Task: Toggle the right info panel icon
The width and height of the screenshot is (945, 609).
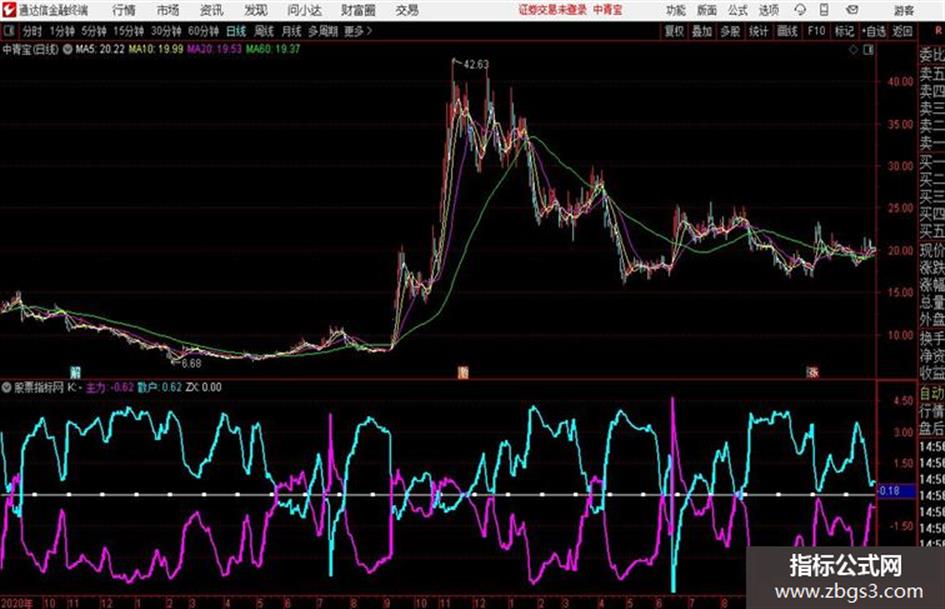Action: tap(868, 50)
